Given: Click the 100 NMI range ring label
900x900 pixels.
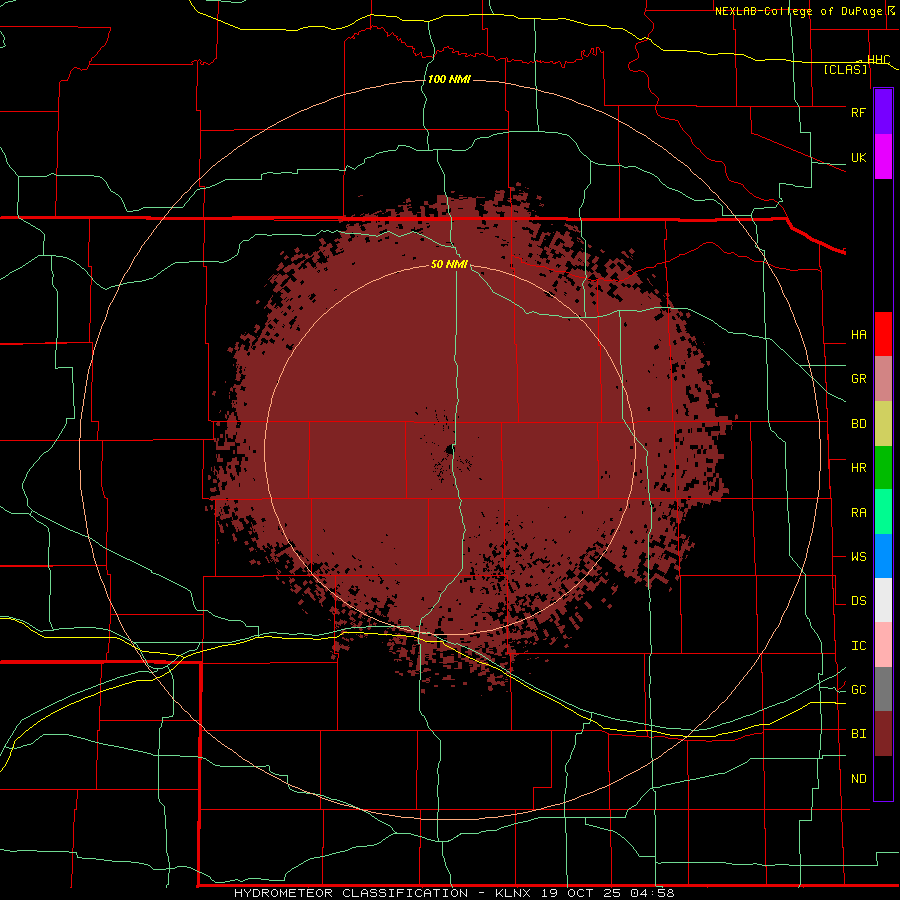Looking at the screenshot, I should pyautogui.click(x=449, y=79).
